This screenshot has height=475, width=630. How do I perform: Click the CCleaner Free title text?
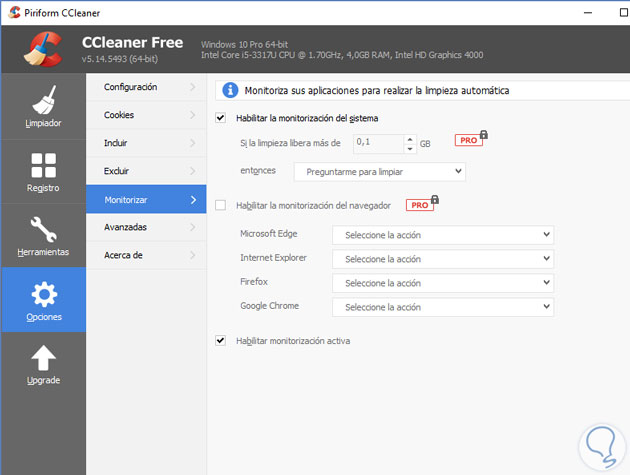[132, 42]
